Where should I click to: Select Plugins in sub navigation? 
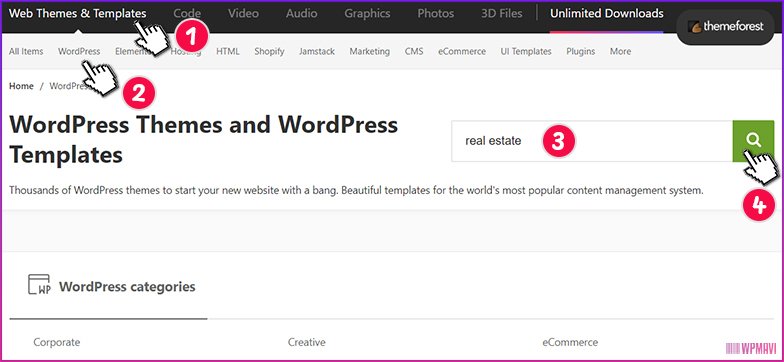[580, 51]
